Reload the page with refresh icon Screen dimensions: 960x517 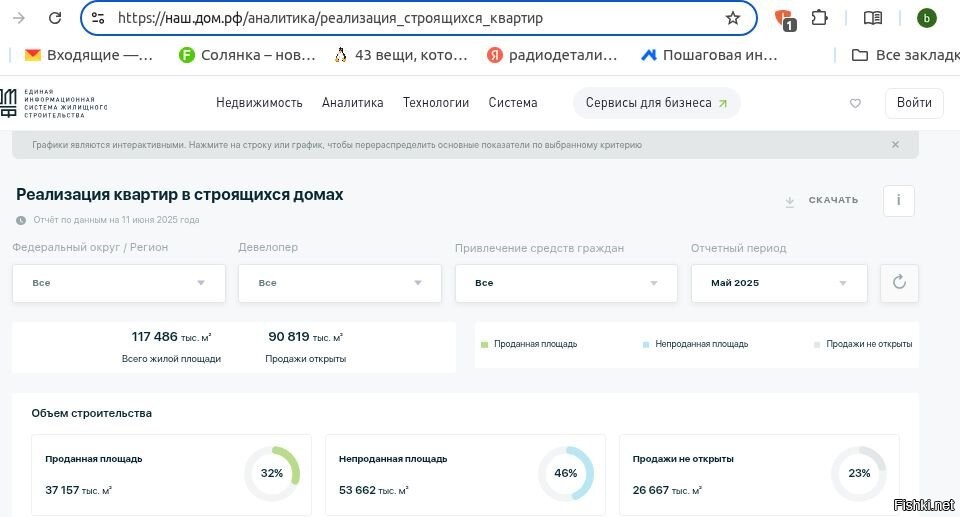coord(55,18)
